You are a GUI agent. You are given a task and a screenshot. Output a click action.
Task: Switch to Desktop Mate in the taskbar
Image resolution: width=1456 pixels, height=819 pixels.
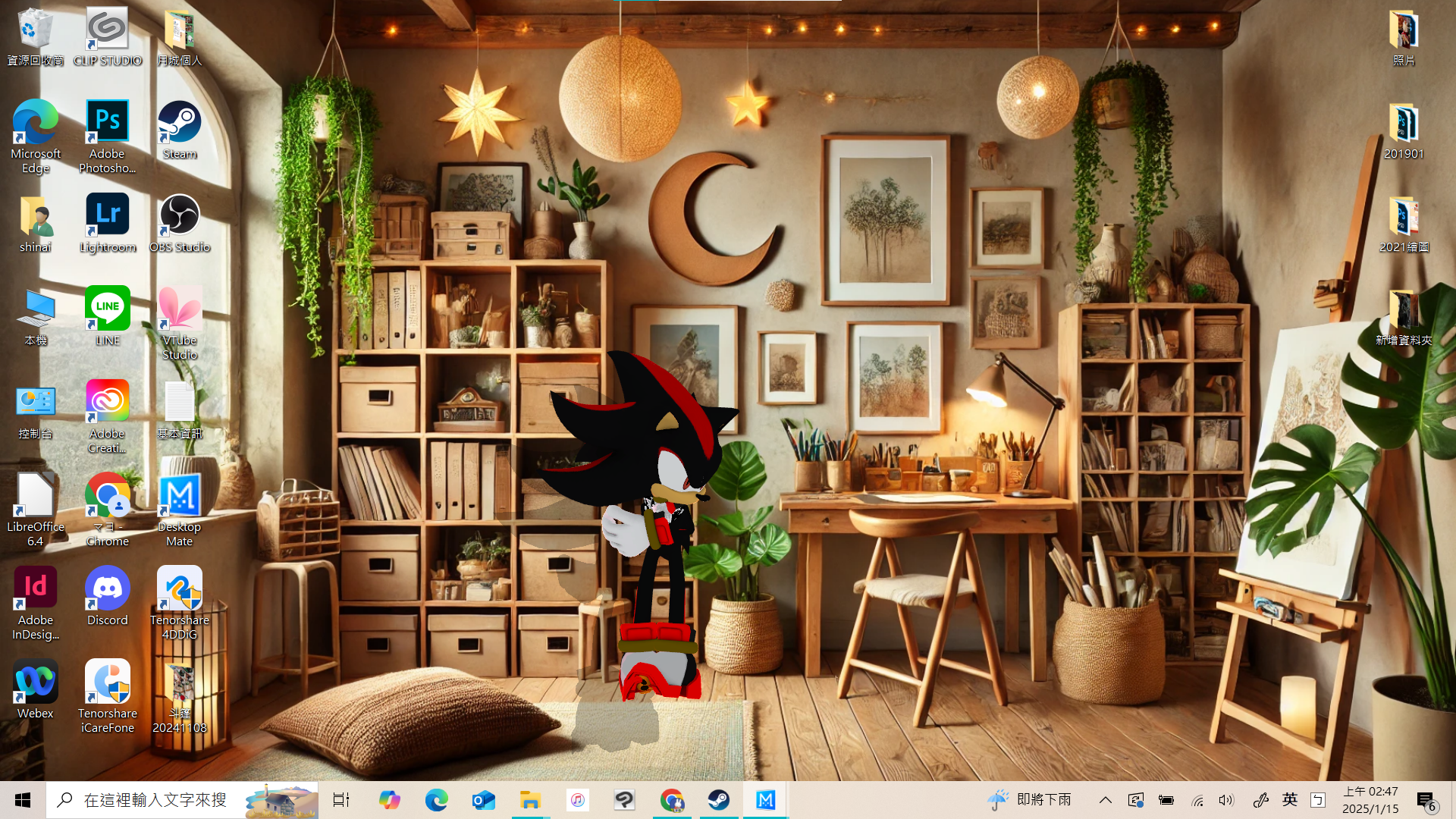tap(766, 800)
